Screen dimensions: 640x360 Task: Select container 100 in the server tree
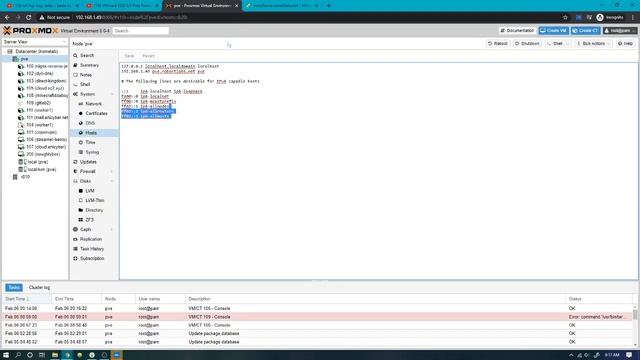(43, 66)
